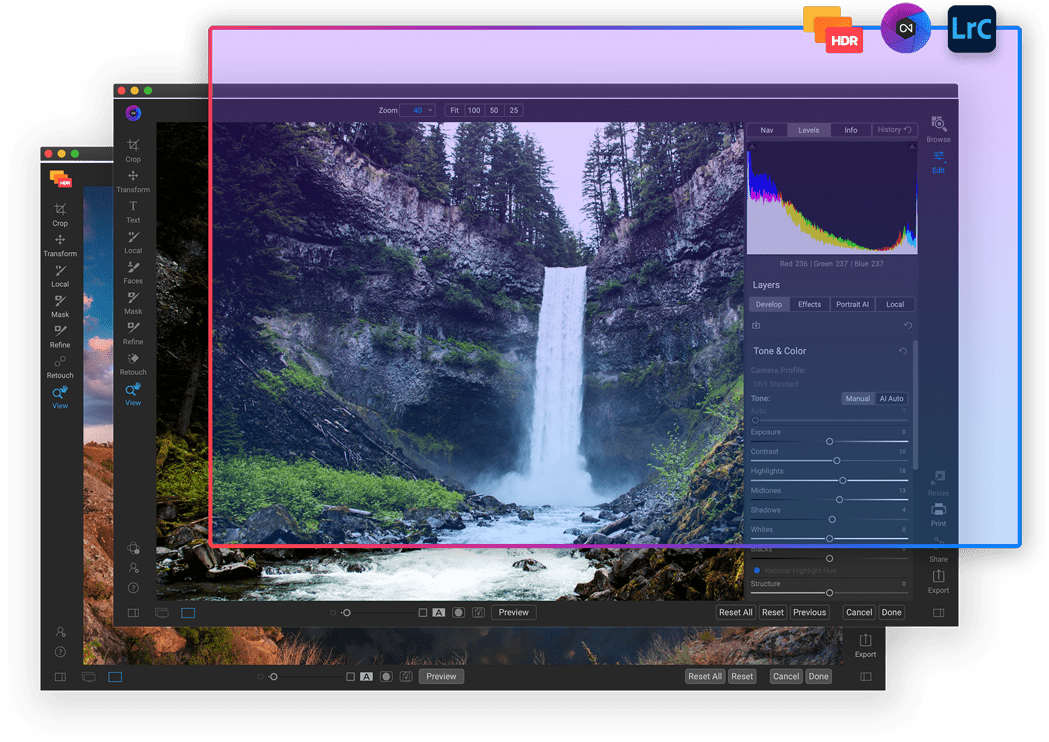Switch to the Levels tab

(x=808, y=130)
